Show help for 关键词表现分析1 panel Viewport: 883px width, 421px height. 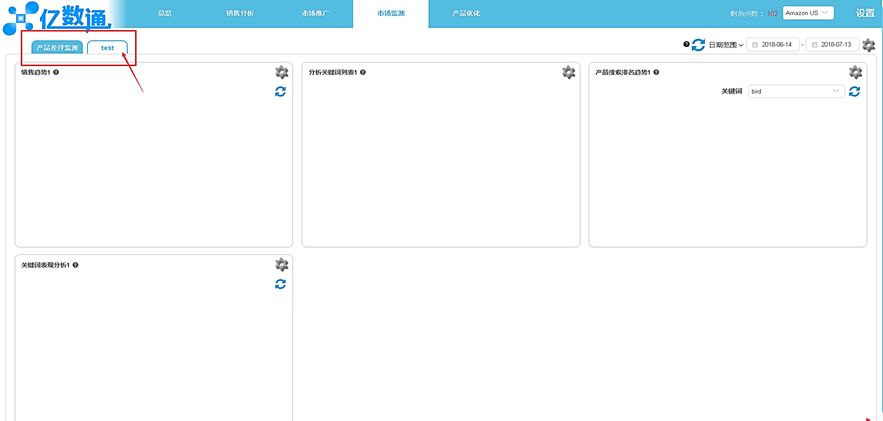[75, 265]
